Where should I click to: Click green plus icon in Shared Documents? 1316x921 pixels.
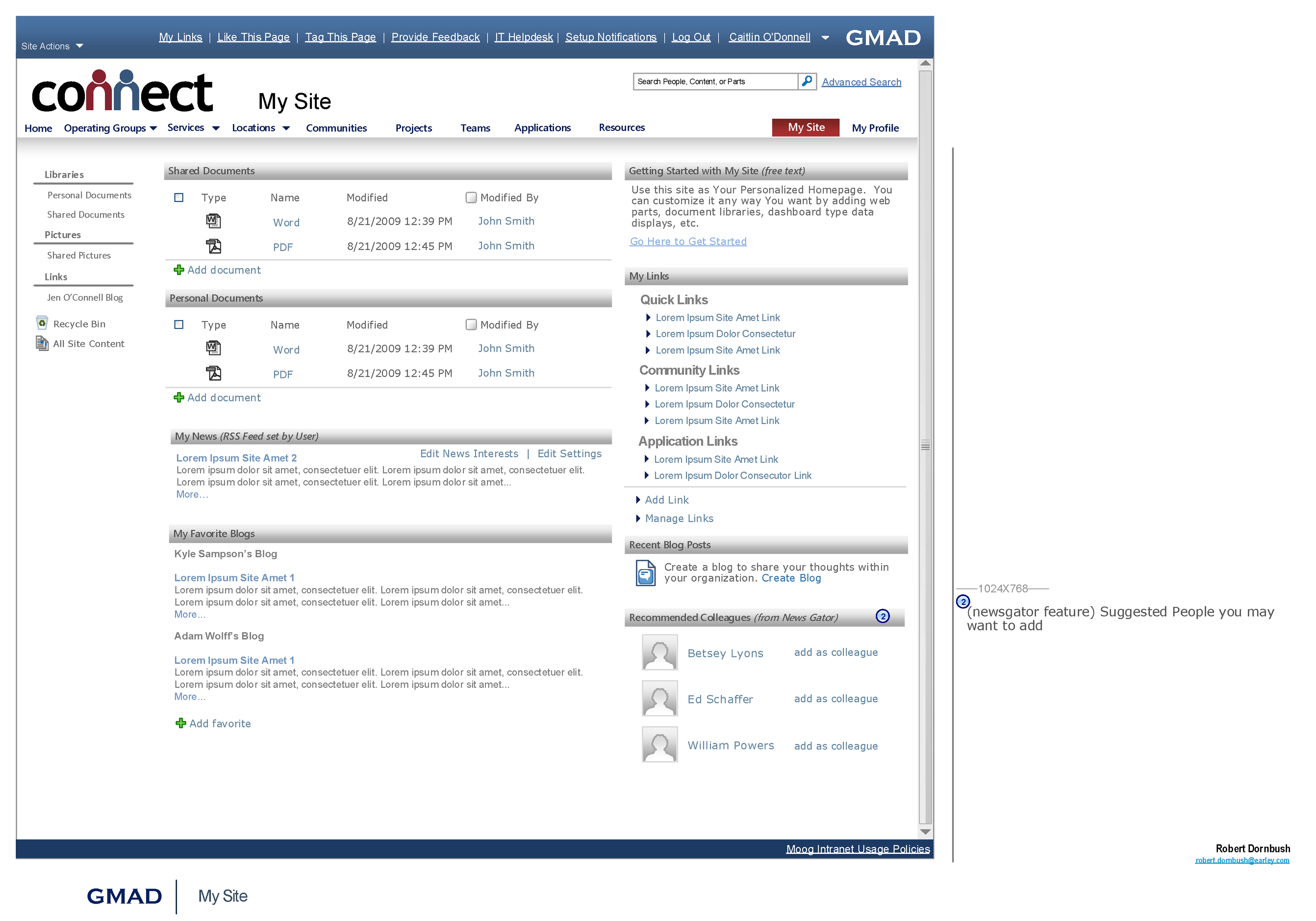click(x=179, y=270)
